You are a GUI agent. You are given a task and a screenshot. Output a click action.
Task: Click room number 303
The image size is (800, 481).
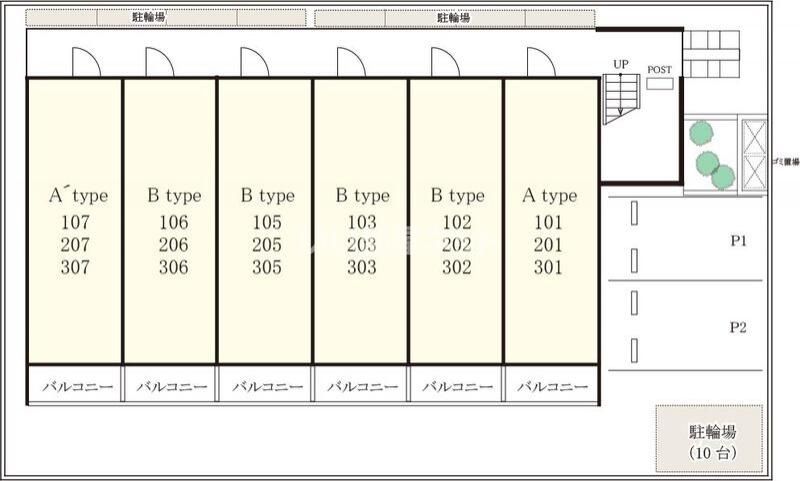[x=362, y=267]
